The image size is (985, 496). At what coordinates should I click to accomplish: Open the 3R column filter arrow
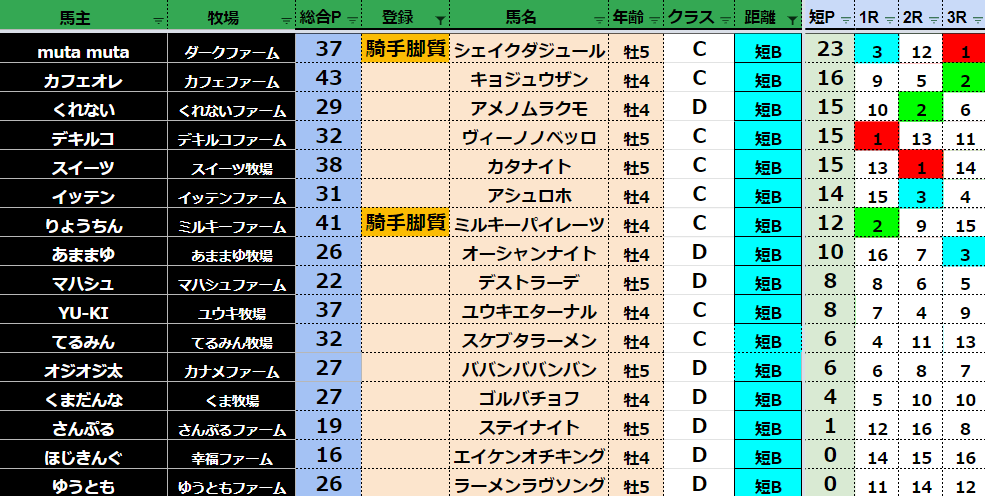tap(977, 19)
